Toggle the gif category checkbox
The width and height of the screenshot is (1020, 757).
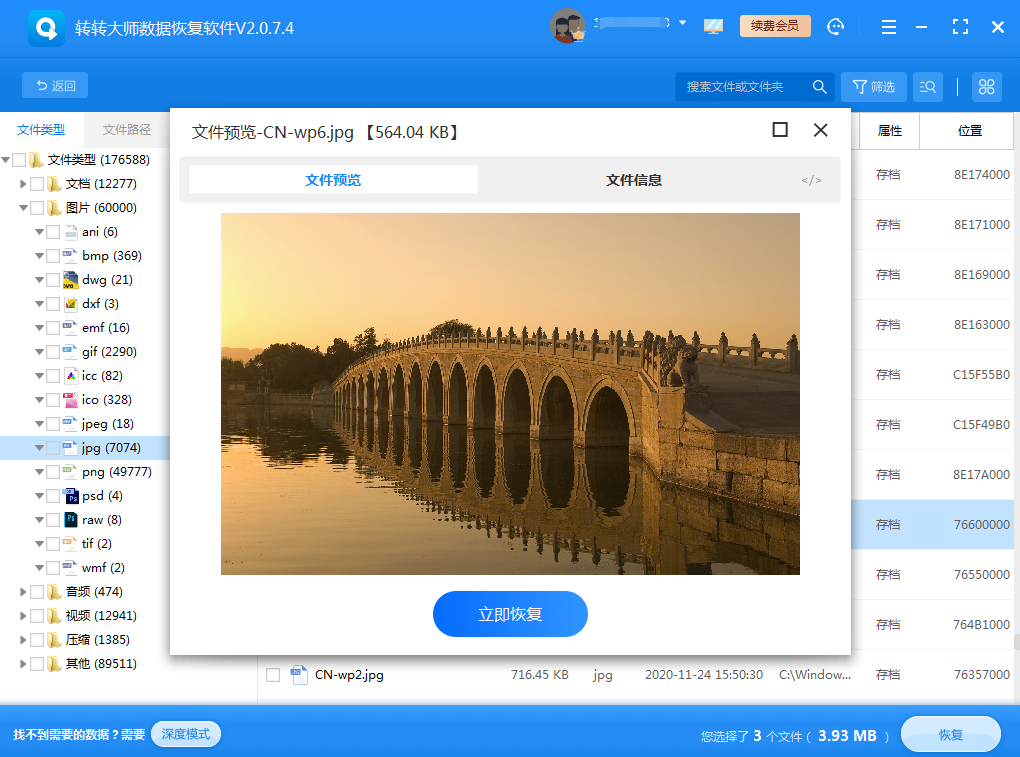pyautogui.click(x=53, y=352)
